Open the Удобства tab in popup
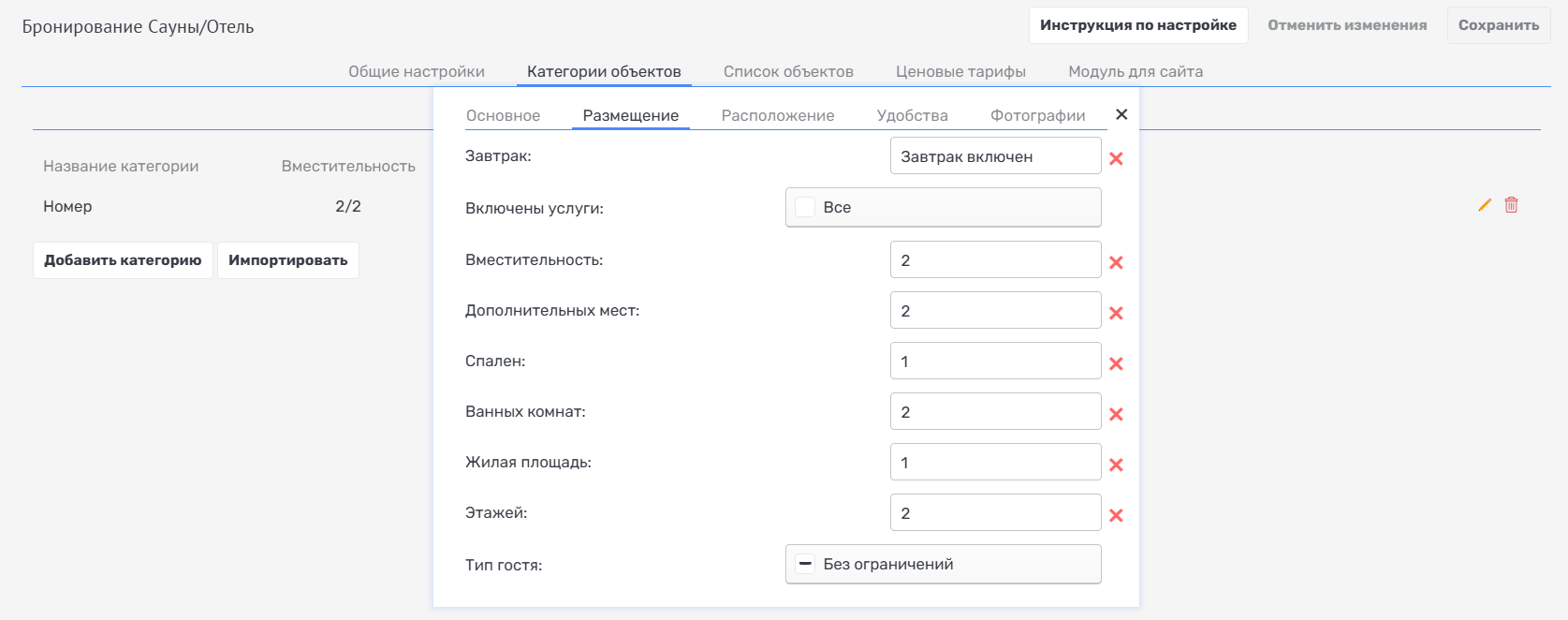1568x620 pixels. pyautogui.click(x=913, y=116)
